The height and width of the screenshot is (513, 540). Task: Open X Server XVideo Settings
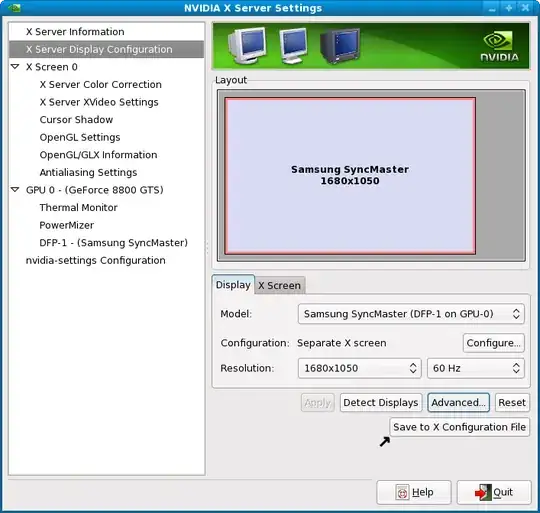(x=99, y=102)
